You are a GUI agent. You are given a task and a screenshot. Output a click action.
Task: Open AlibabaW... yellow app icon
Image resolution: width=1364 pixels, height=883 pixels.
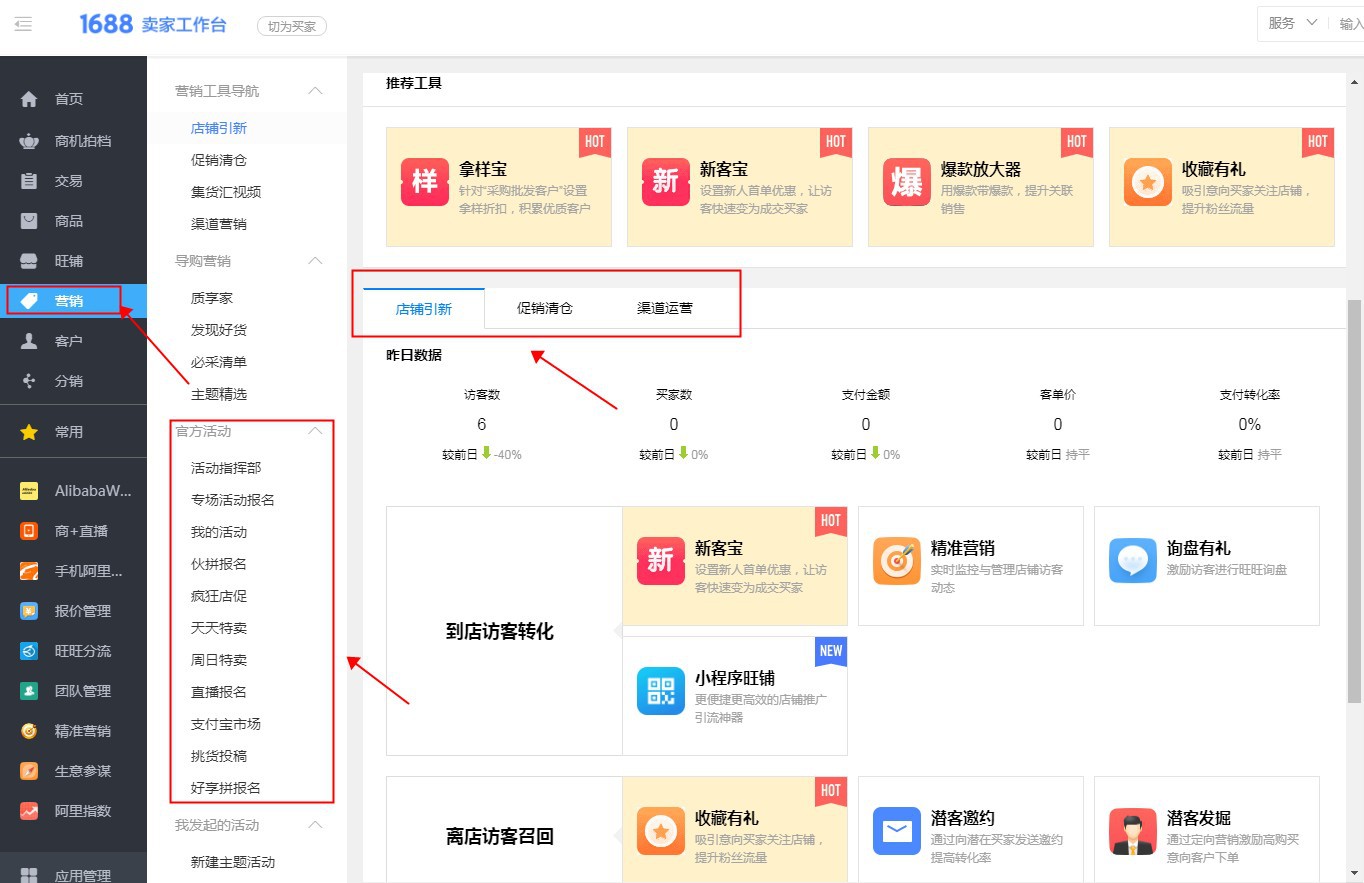pyautogui.click(x=29, y=491)
